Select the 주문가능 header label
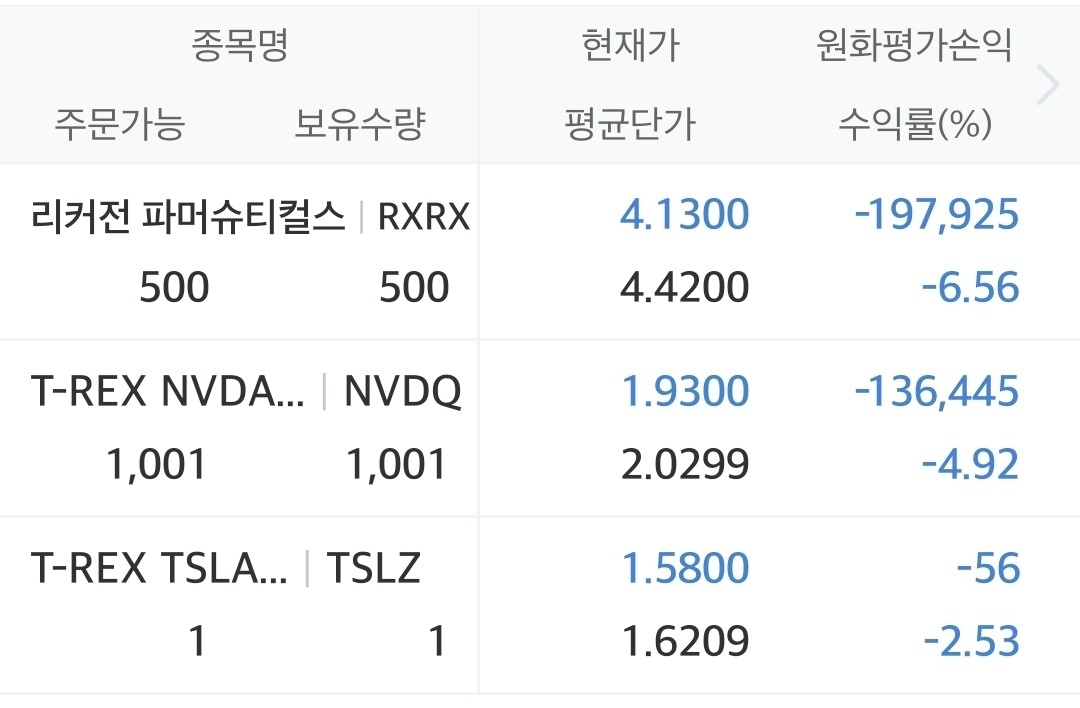 pyautogui.click(x=120, y=124)
